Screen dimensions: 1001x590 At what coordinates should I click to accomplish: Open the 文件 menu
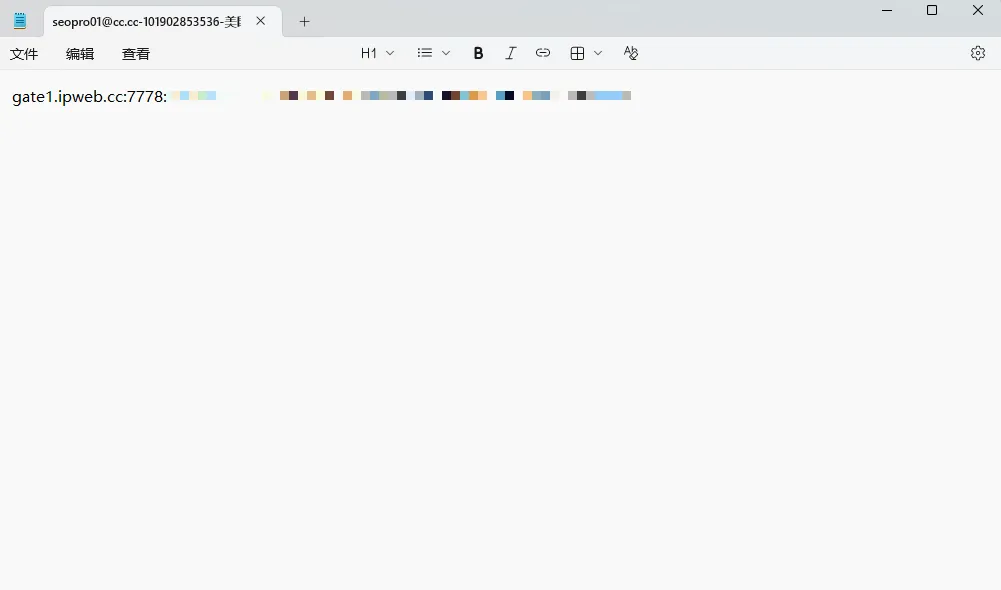[24, 54]
